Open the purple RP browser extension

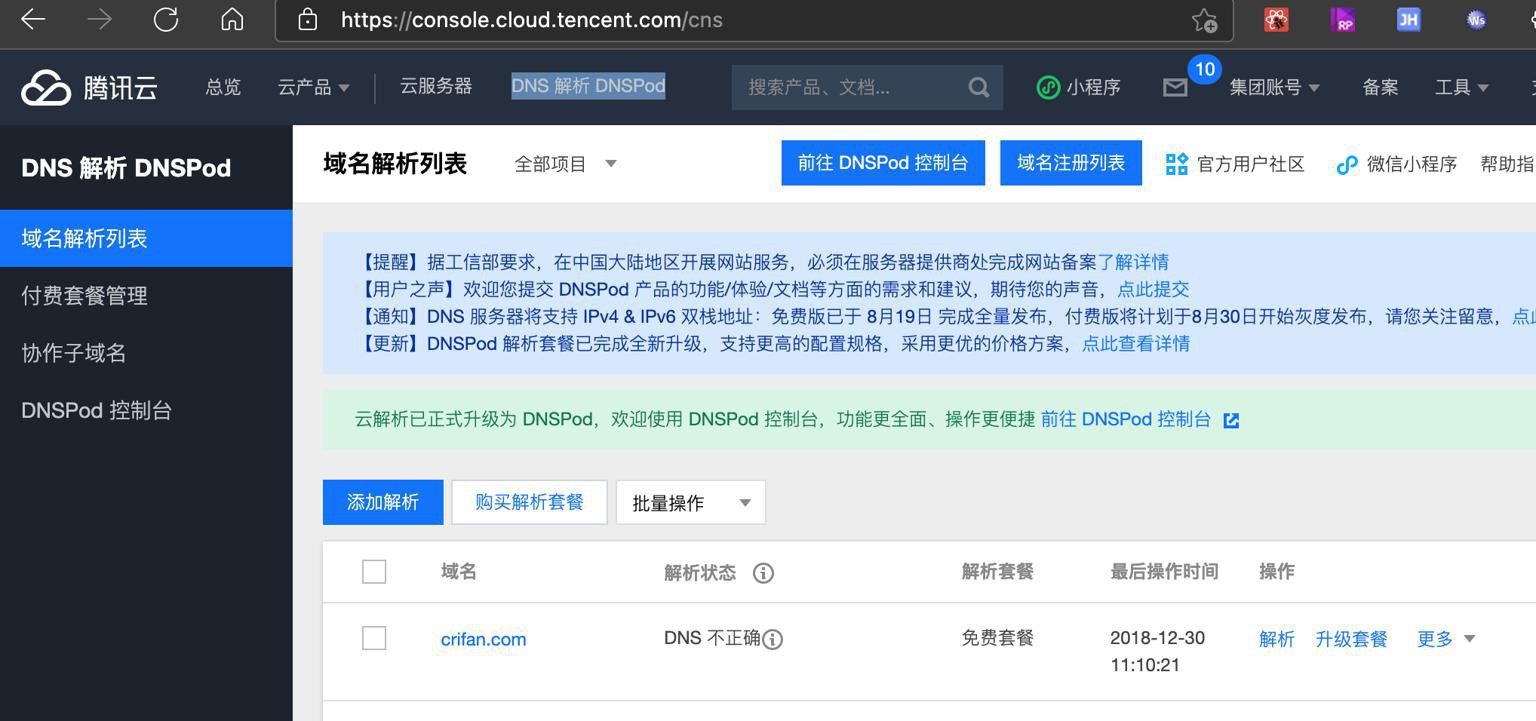point(1342,19)
